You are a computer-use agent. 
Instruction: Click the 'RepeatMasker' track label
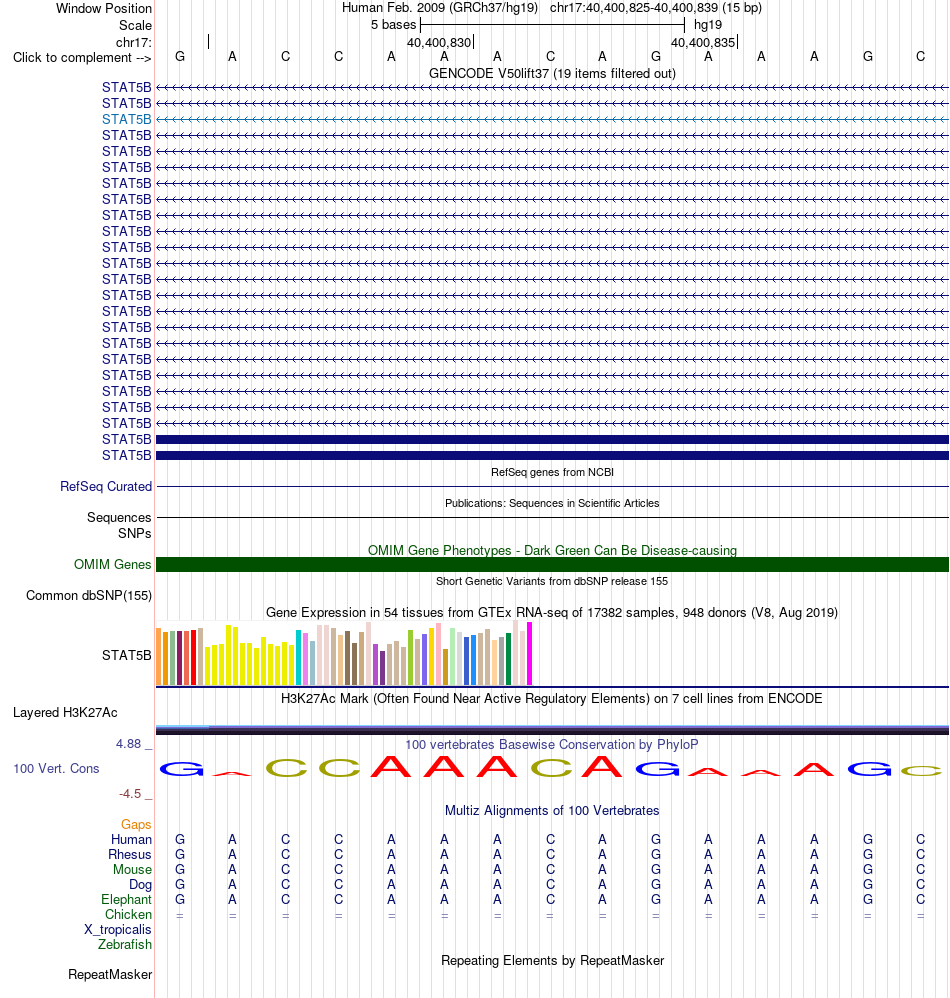pos(110,974)
